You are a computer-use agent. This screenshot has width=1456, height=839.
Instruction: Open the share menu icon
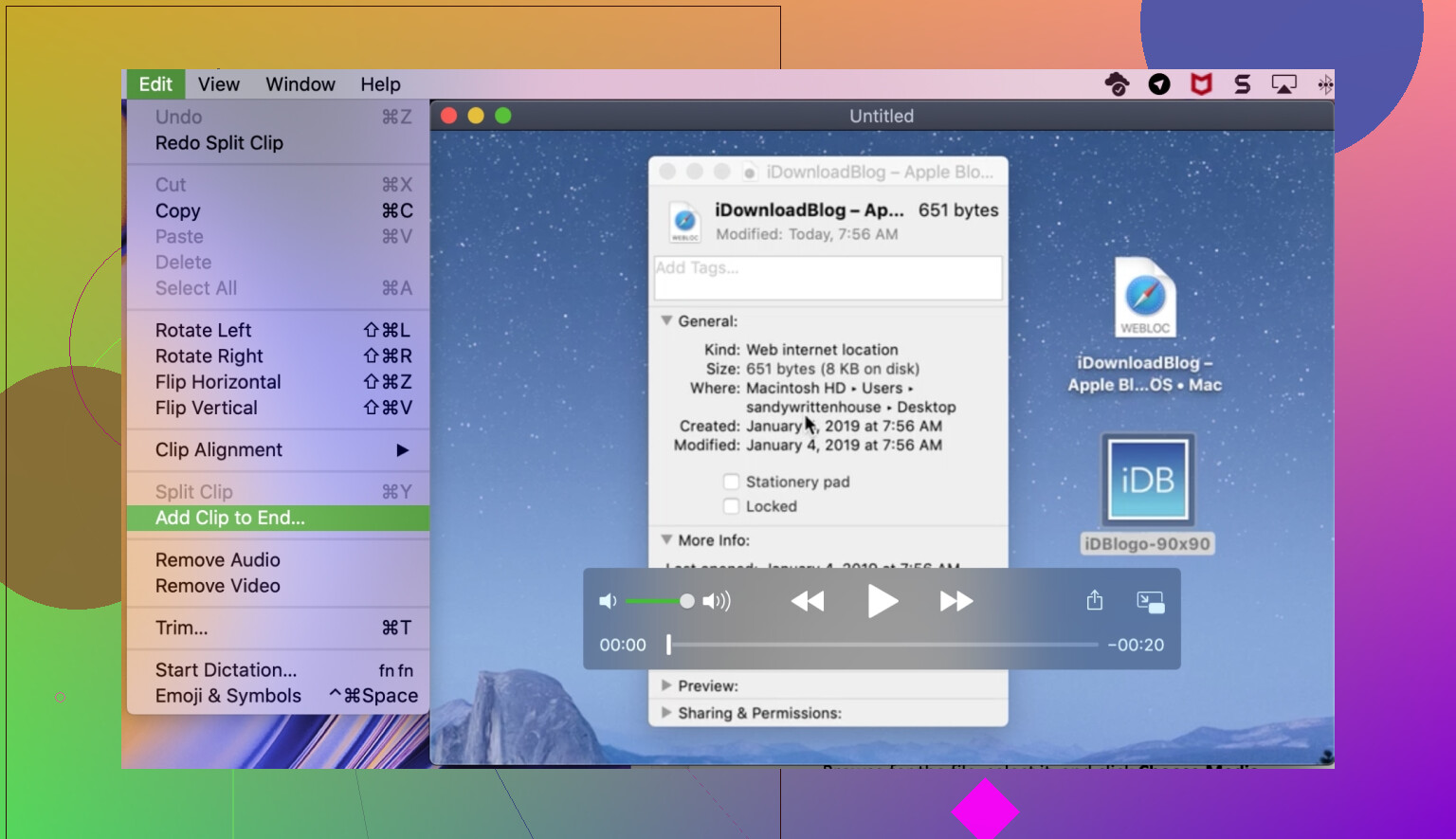1095,601
